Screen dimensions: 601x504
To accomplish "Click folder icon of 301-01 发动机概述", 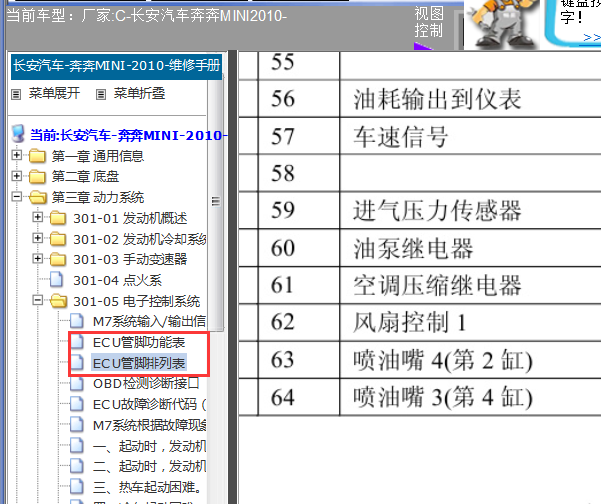I will pyautogui.click(x=58, y=218).
